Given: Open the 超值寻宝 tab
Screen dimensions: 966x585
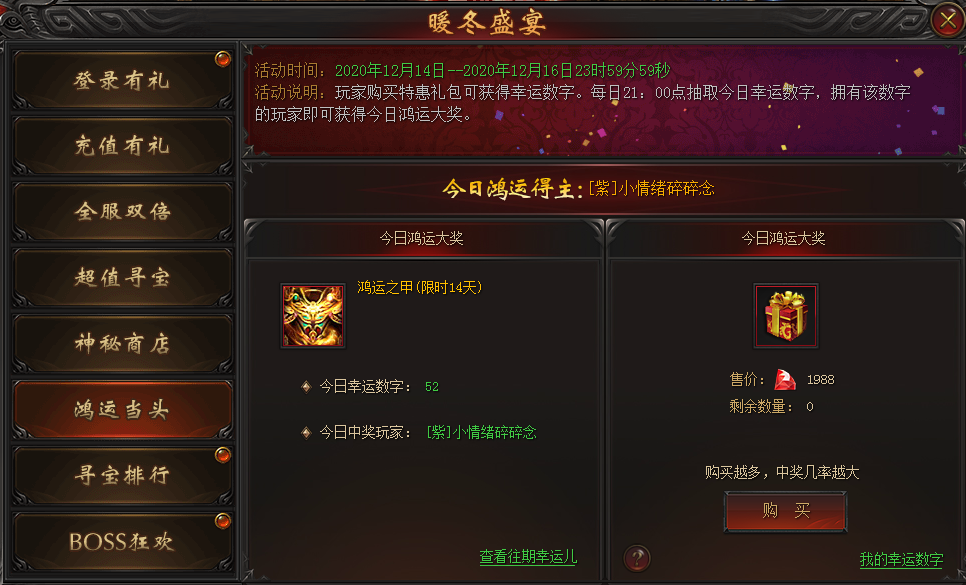Looking at the screenshot, I should point(122,278).
